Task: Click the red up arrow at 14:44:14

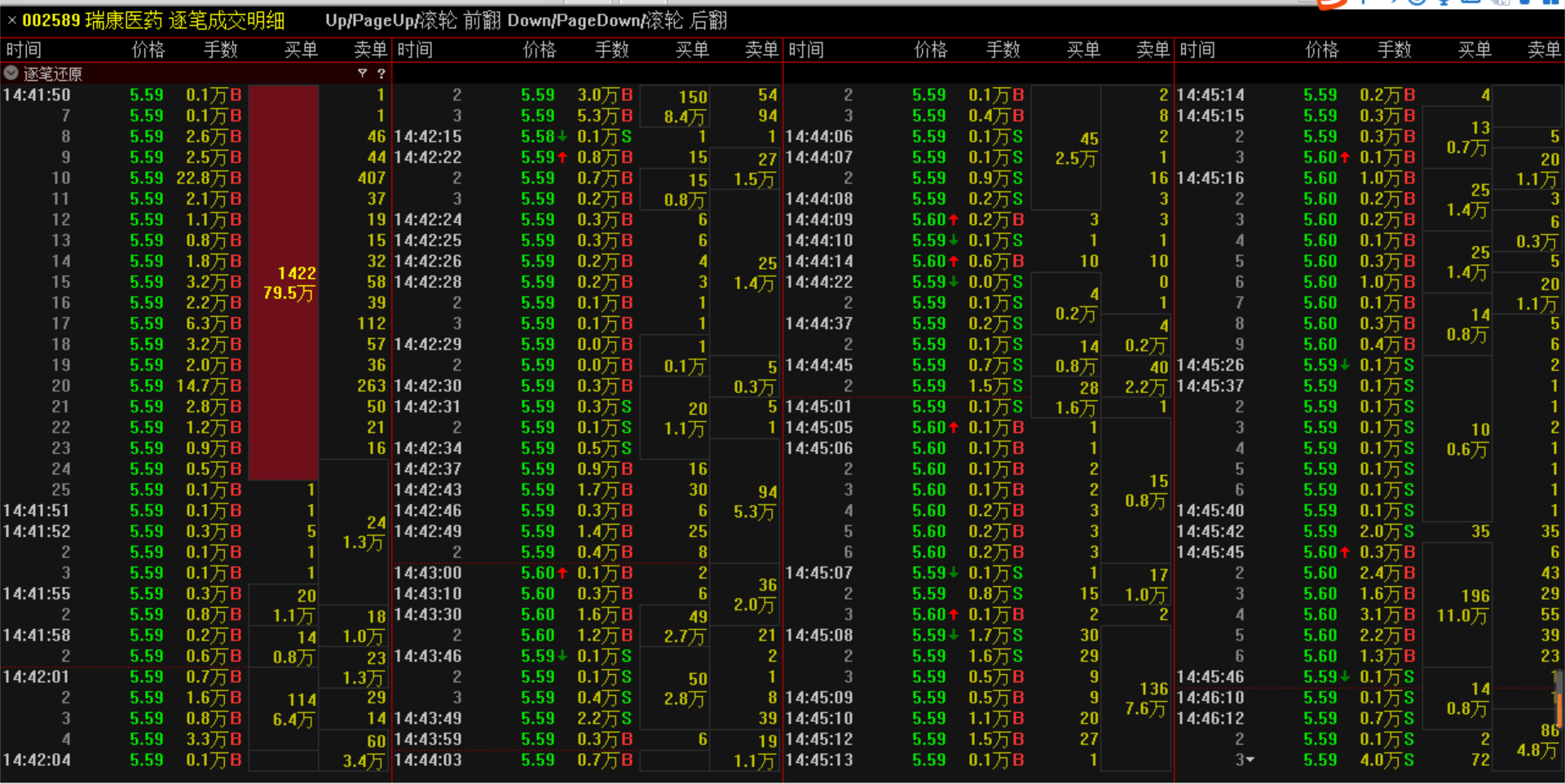Action: [x=954, y=262]
